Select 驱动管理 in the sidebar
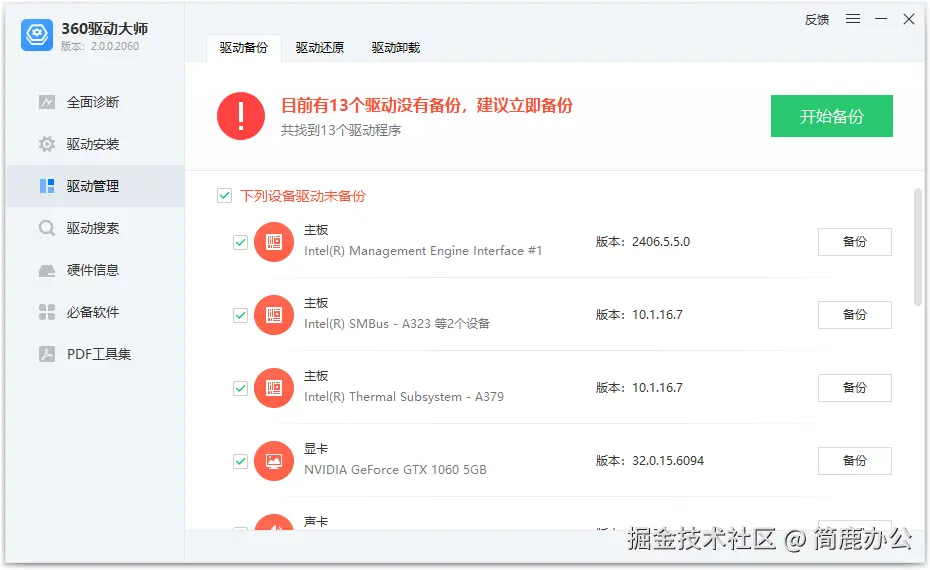The width and height of the screenshot is (930, 570). click(x=95, y=186)
